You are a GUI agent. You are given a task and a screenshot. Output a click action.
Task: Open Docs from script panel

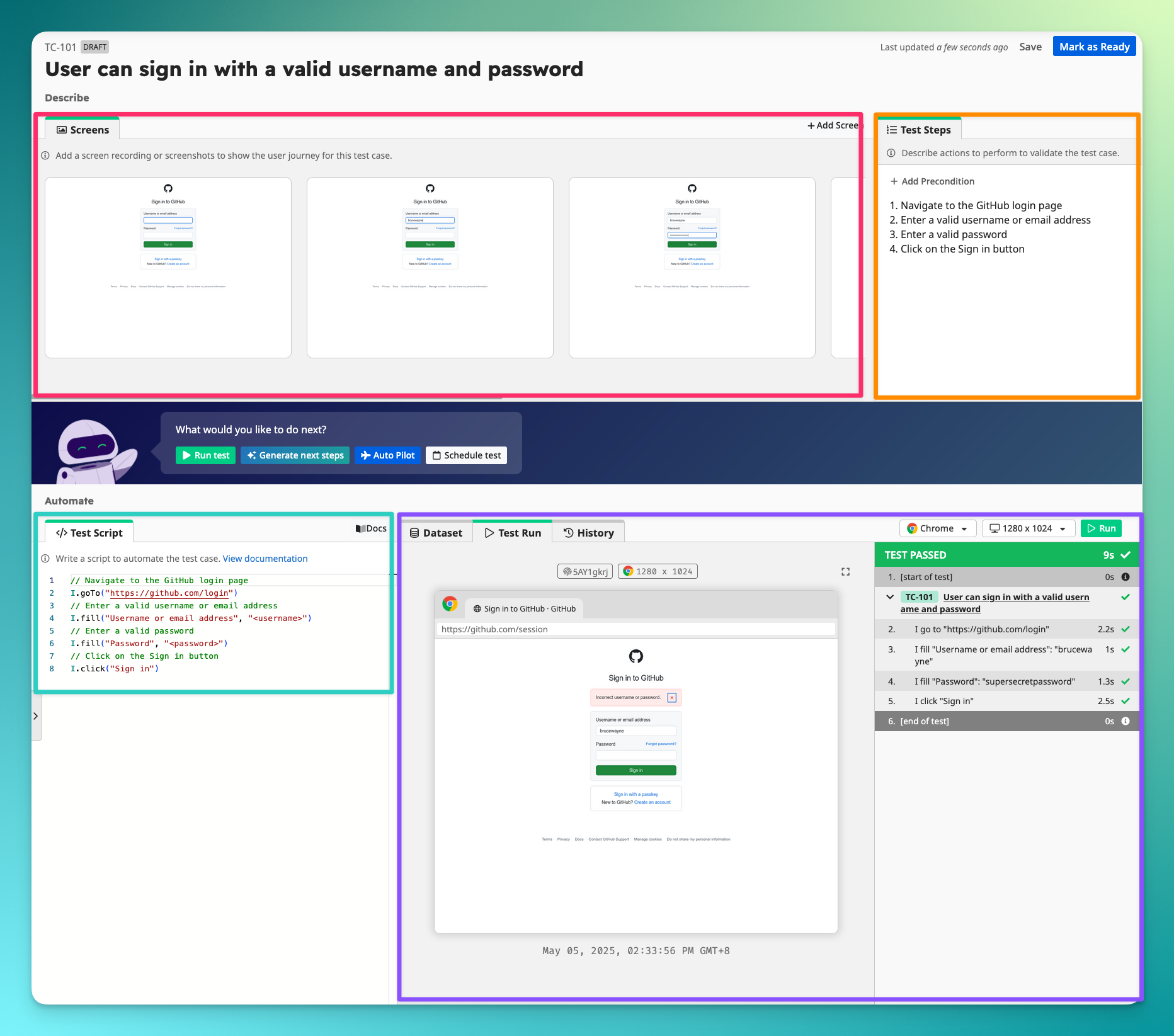pos(371,528)
